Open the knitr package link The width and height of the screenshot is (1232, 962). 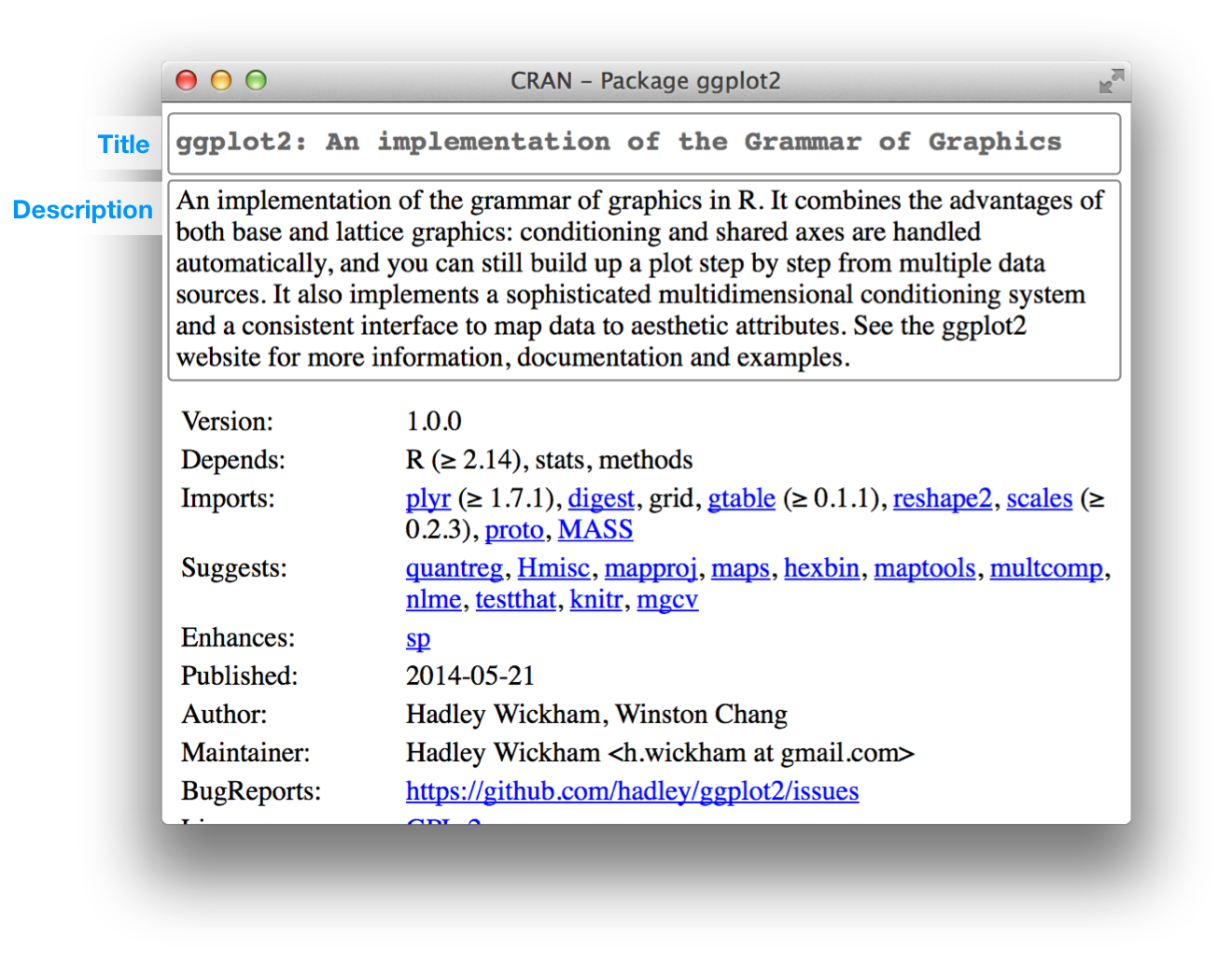596,599
